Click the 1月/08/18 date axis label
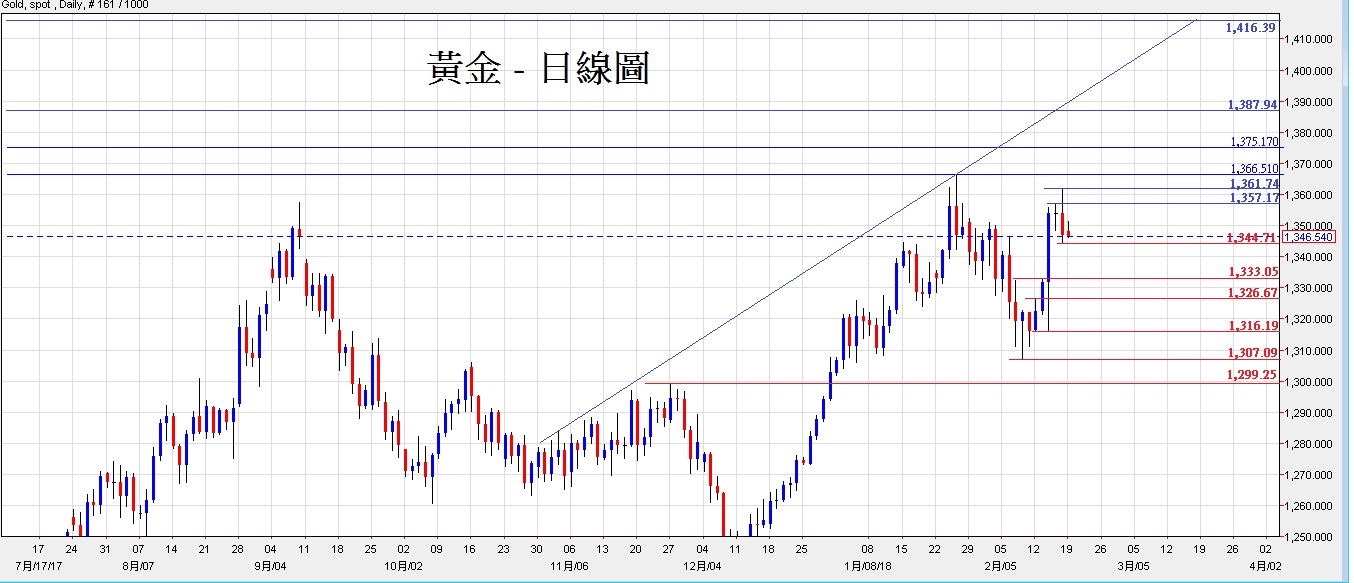 tap(868, 565)
